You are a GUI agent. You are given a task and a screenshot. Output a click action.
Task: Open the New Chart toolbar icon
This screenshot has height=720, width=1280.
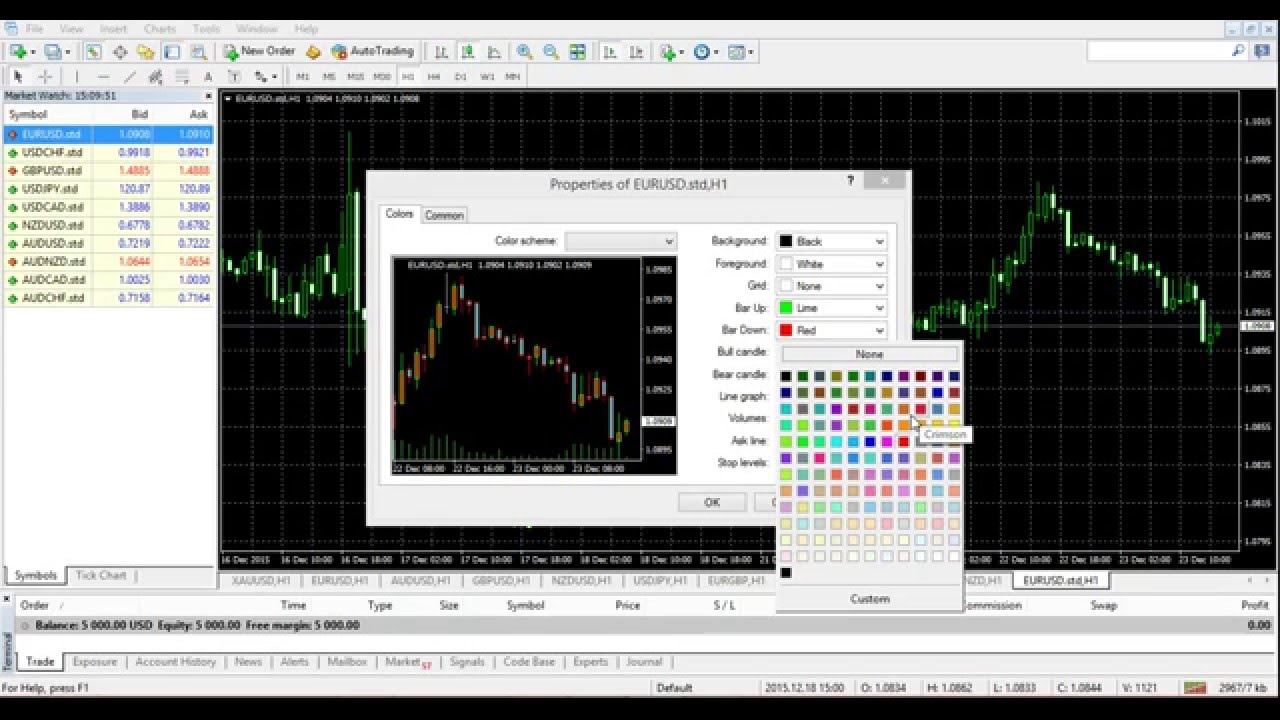18,52
